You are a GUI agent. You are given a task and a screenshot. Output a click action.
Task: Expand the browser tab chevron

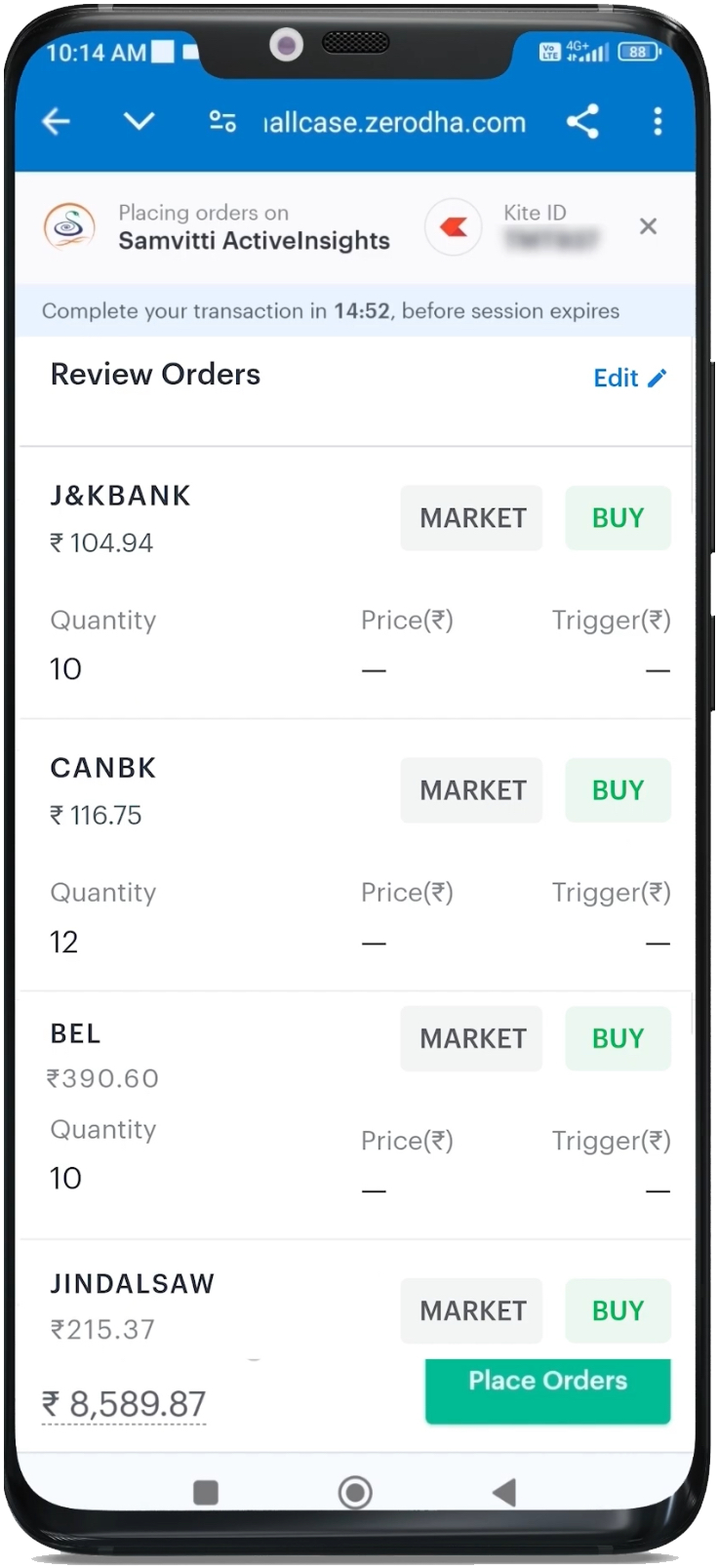[x=139, y=121]
